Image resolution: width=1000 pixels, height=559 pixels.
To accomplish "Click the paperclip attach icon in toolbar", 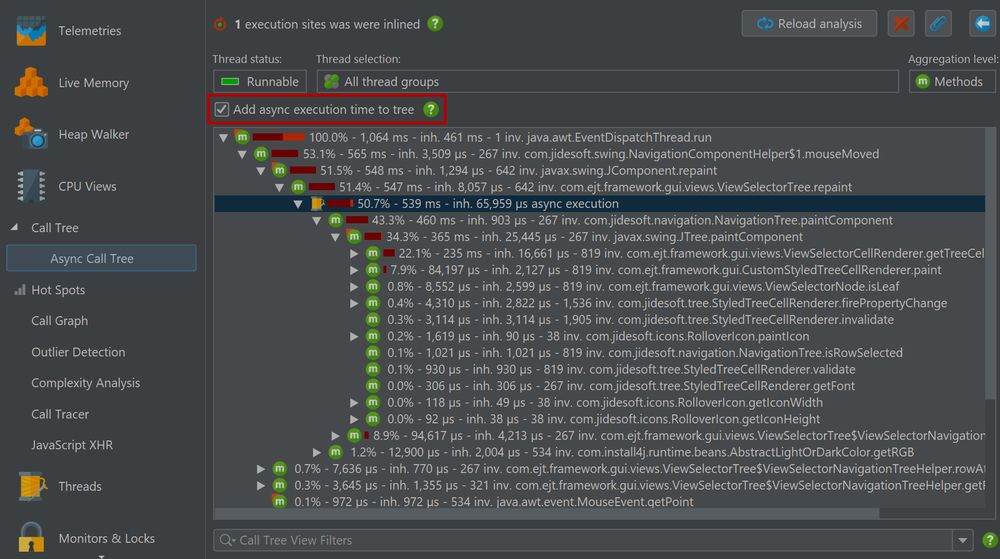I will [x=938, y=24].
